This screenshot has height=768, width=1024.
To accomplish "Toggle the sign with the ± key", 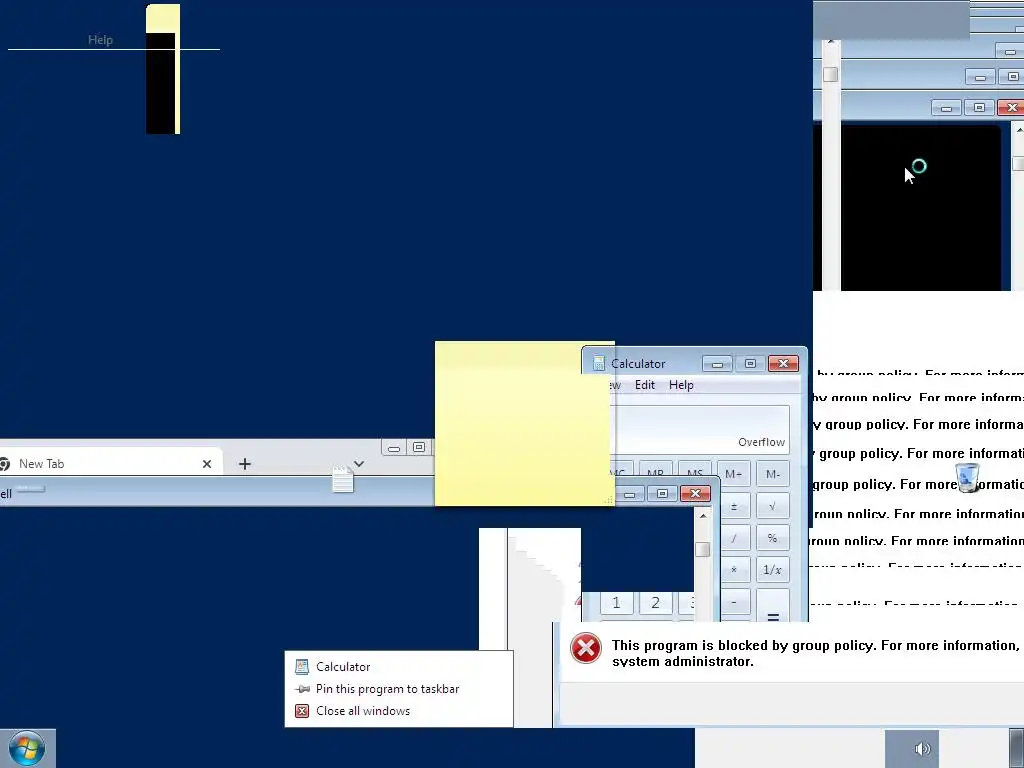I will [734, 506].
